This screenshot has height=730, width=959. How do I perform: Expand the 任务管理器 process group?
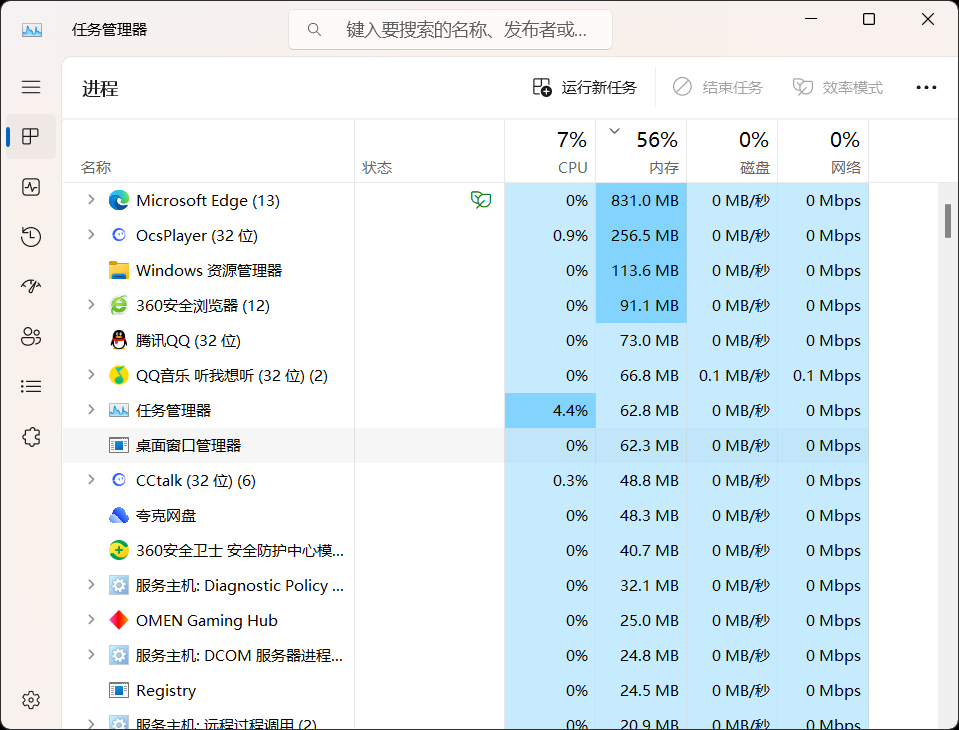(x=91, y=410)
